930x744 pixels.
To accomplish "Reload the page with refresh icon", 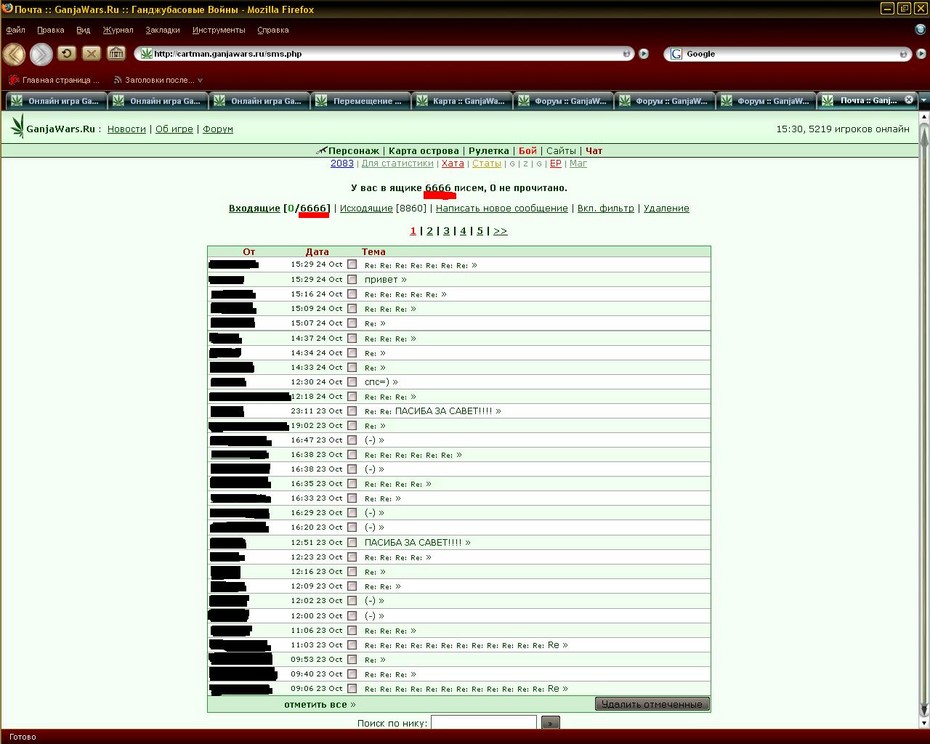I will point(66,53).
